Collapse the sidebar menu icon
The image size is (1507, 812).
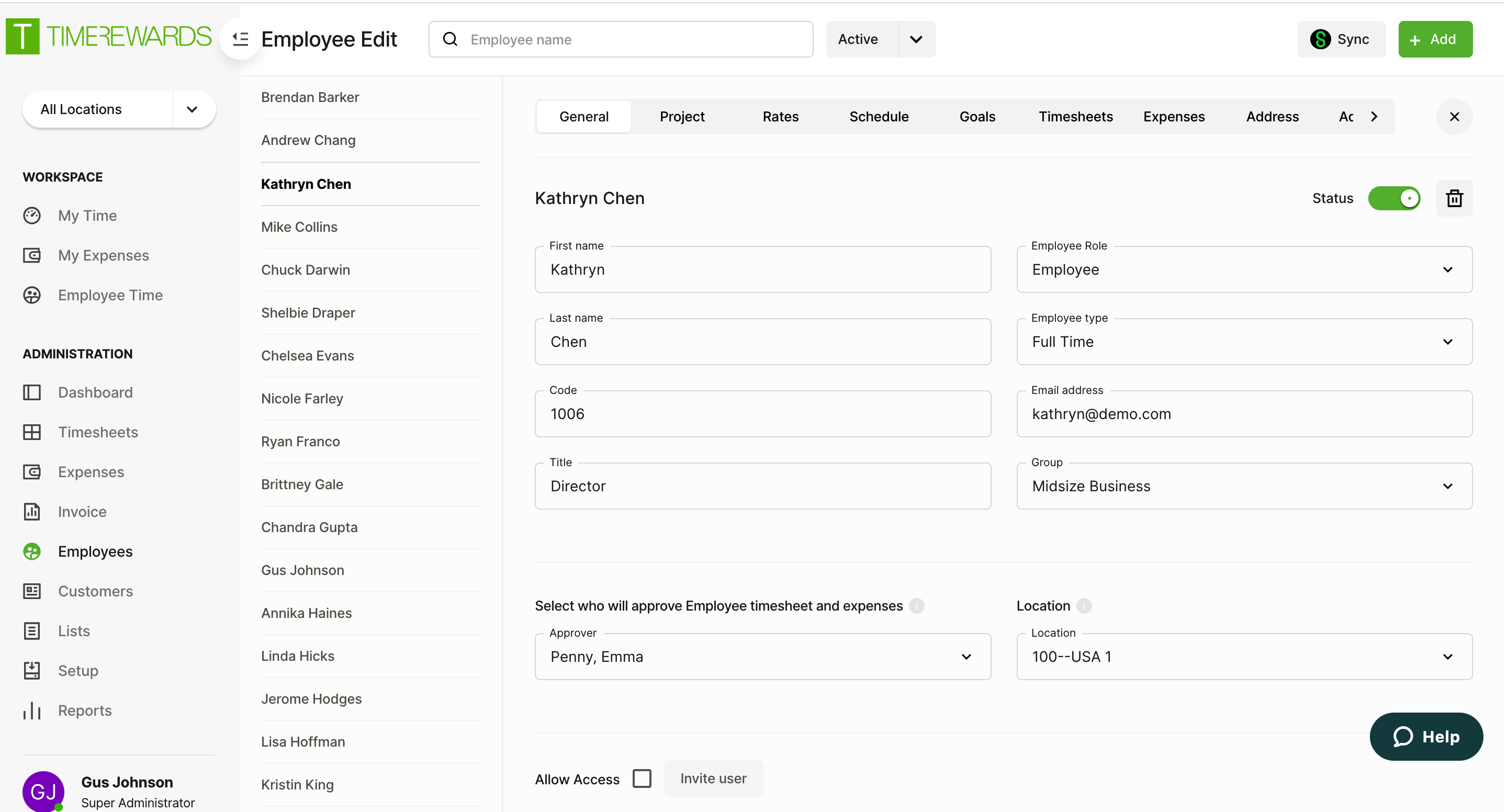pos(240,39)
